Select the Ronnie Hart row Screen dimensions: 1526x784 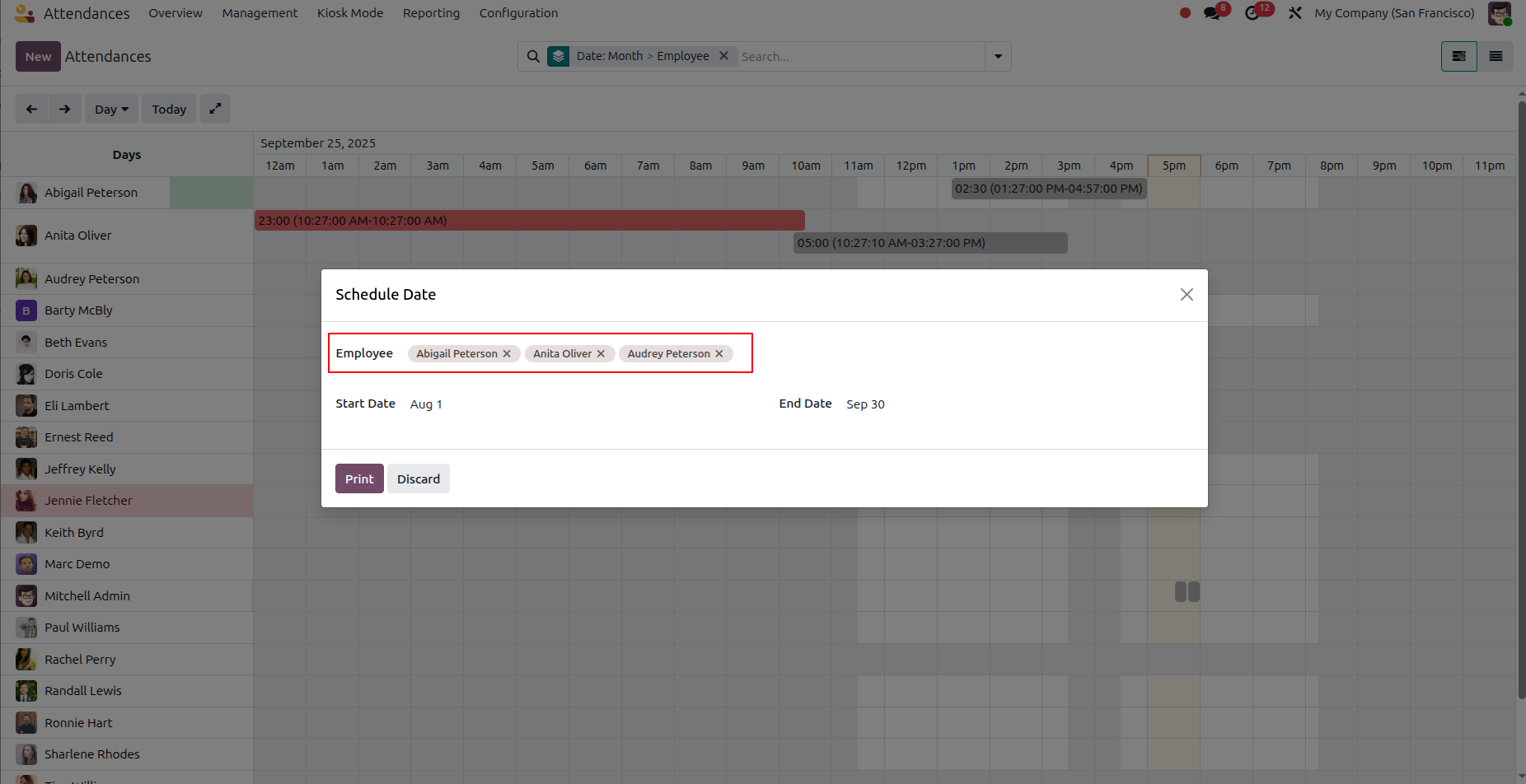(127, 723)
